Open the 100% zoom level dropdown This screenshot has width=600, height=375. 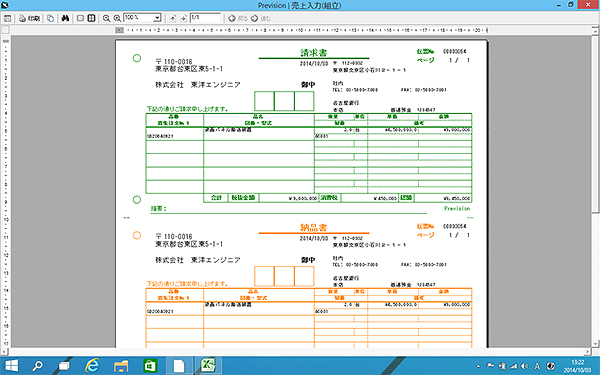[157, 18]
